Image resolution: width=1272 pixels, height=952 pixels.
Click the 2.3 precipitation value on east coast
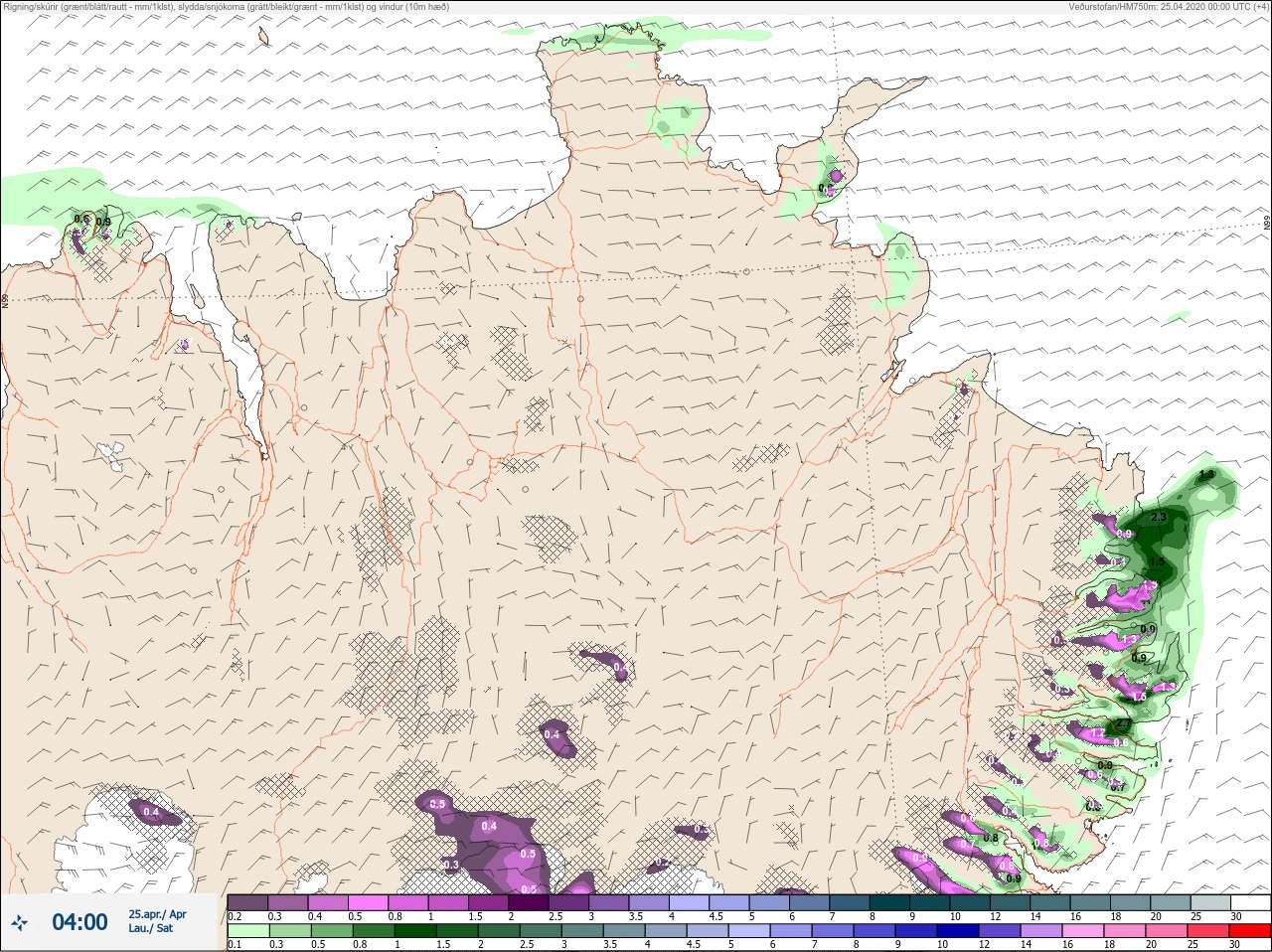tap(1158, 518)
